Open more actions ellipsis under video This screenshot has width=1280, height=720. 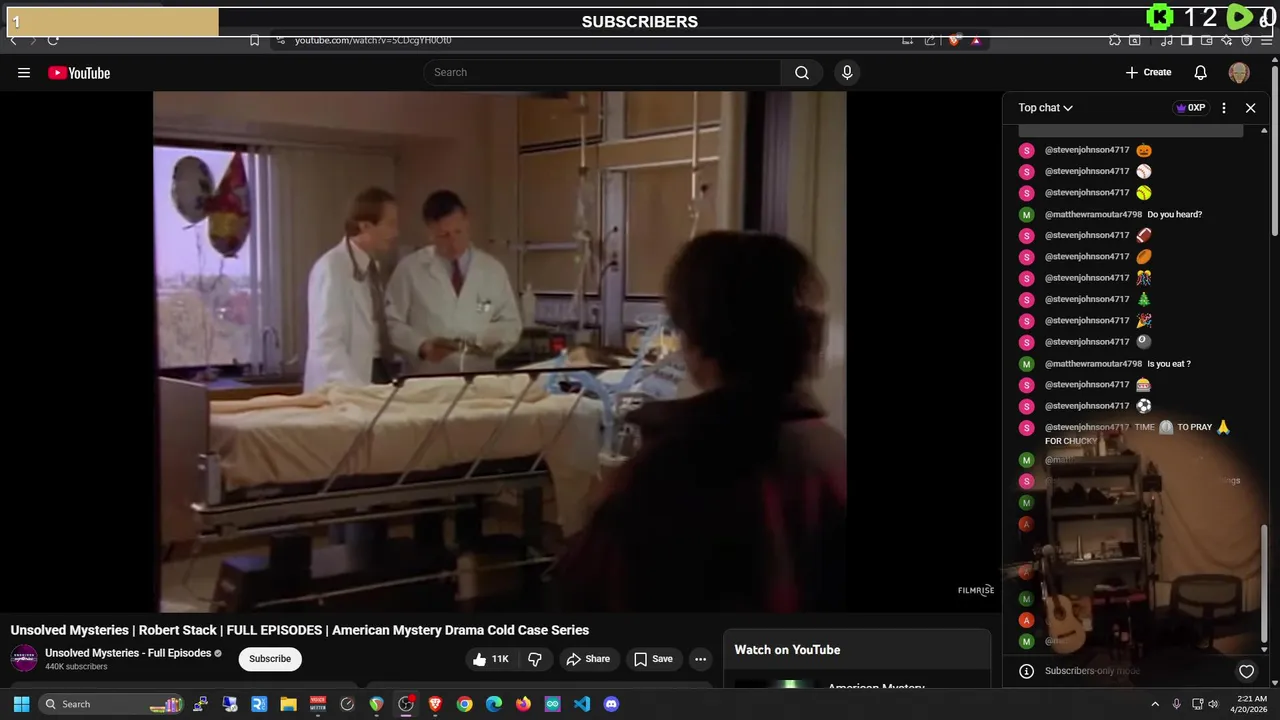(x=700, y=659)
